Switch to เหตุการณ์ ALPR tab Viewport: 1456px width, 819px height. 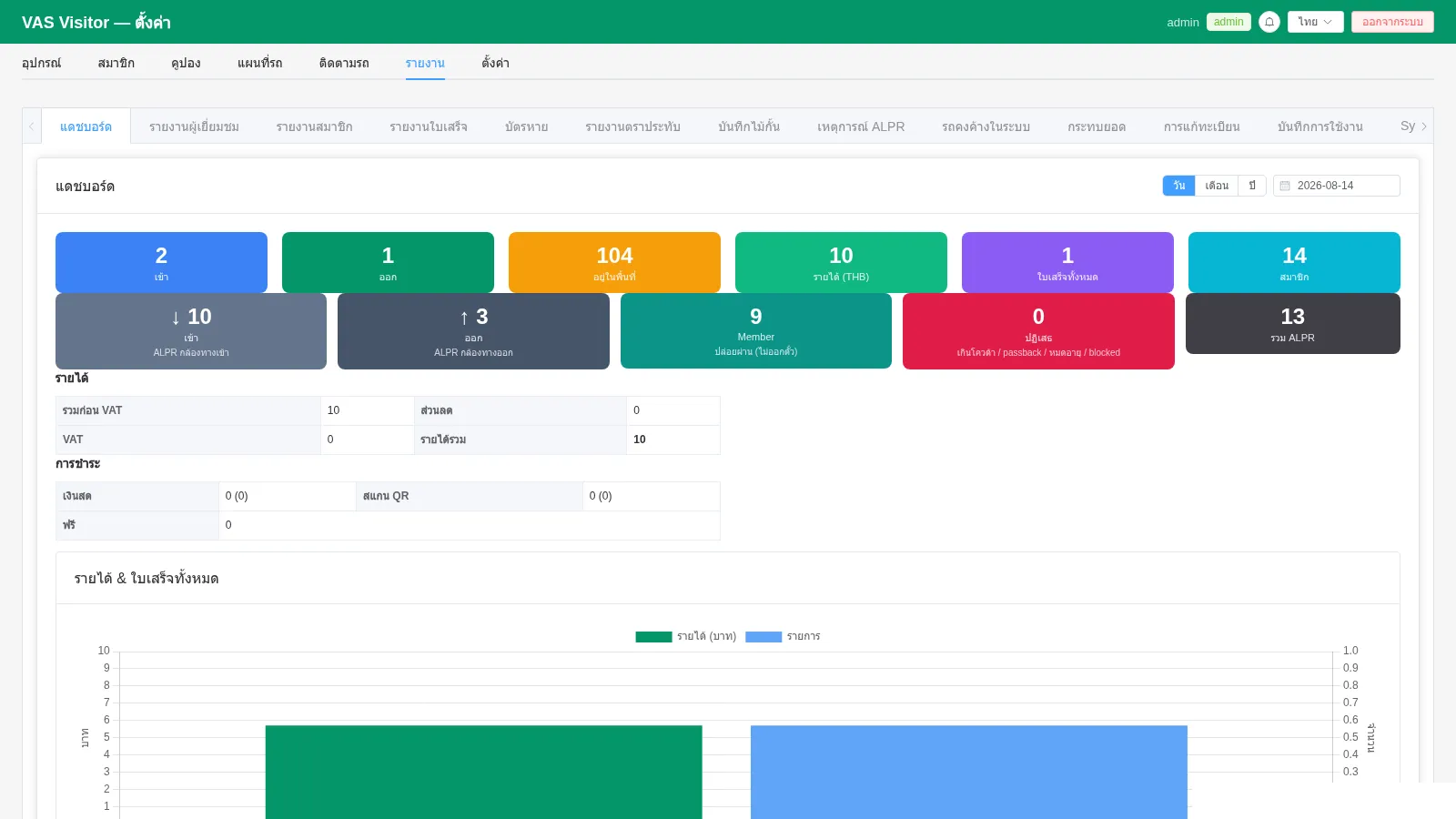tap(861, 126)
